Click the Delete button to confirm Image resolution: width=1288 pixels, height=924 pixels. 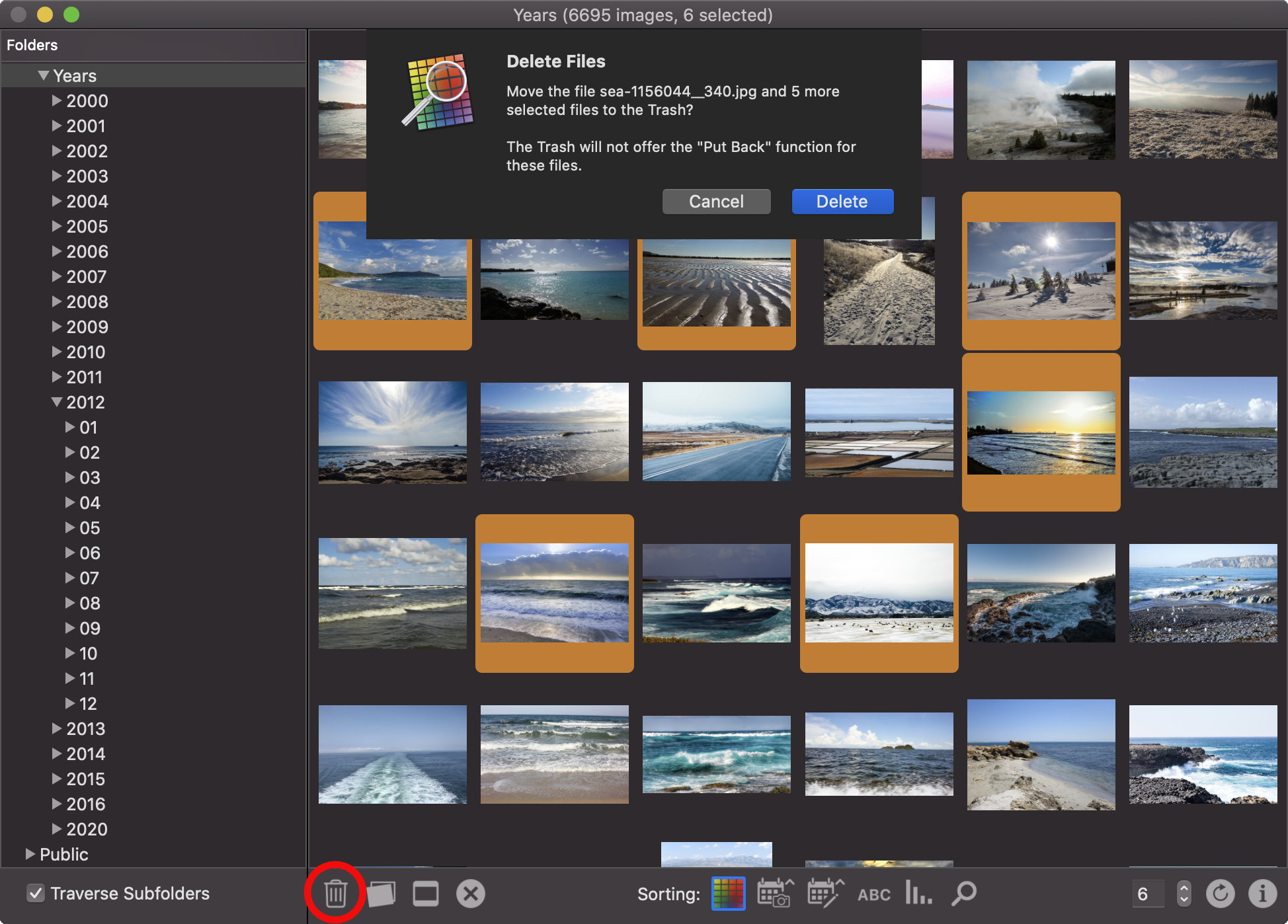click(840, 201)
